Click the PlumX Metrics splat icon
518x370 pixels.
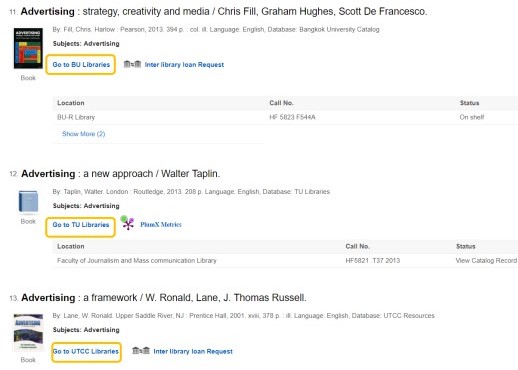(127, 223)
